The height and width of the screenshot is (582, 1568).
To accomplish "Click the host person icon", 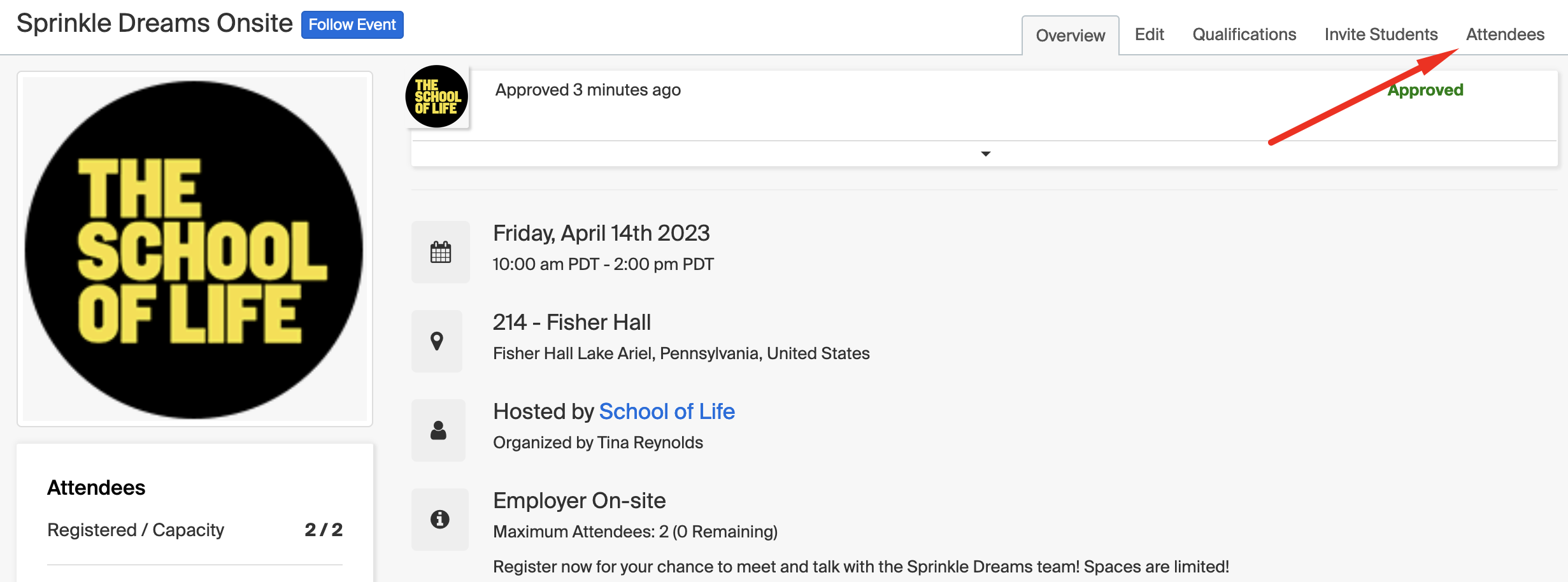I will pyautogui.click(x=438, y=430).
